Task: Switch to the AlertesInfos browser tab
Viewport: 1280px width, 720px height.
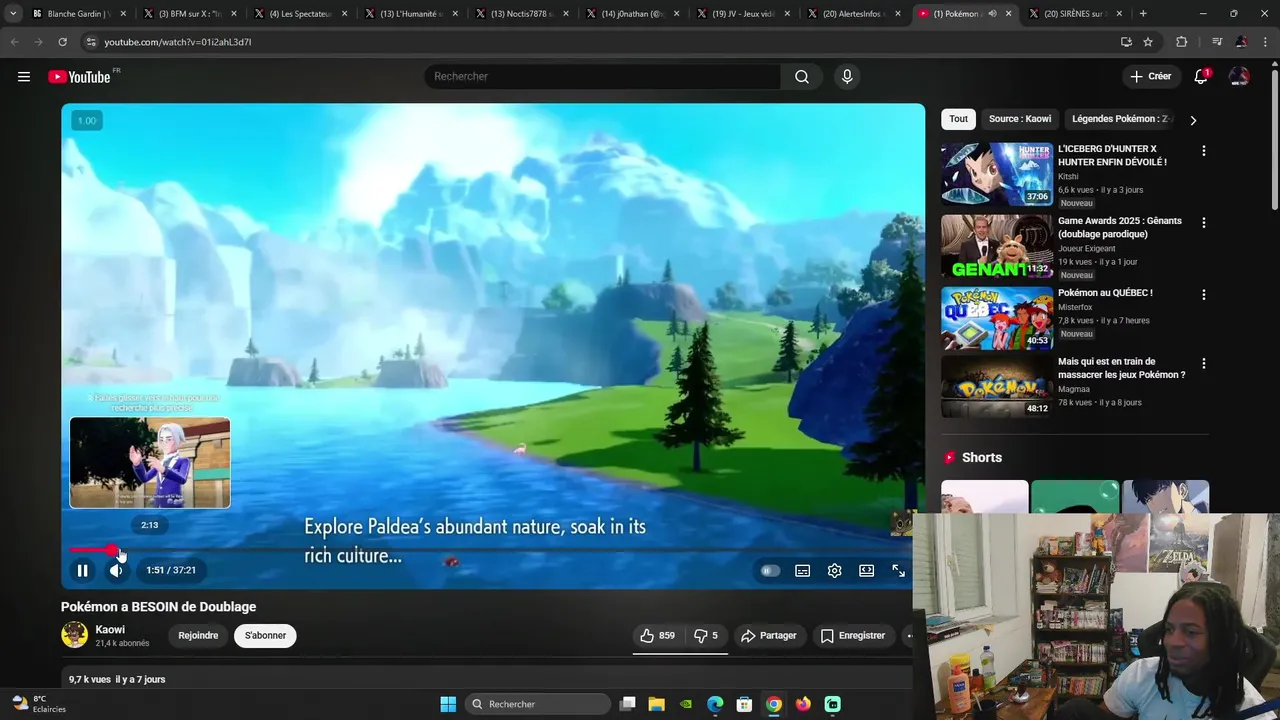Action: point(852,14)
